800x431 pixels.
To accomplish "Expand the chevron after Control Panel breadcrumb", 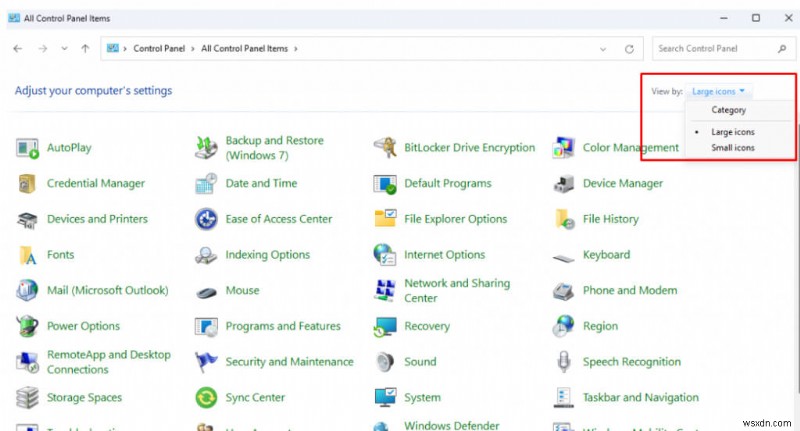I will [192, 49].
